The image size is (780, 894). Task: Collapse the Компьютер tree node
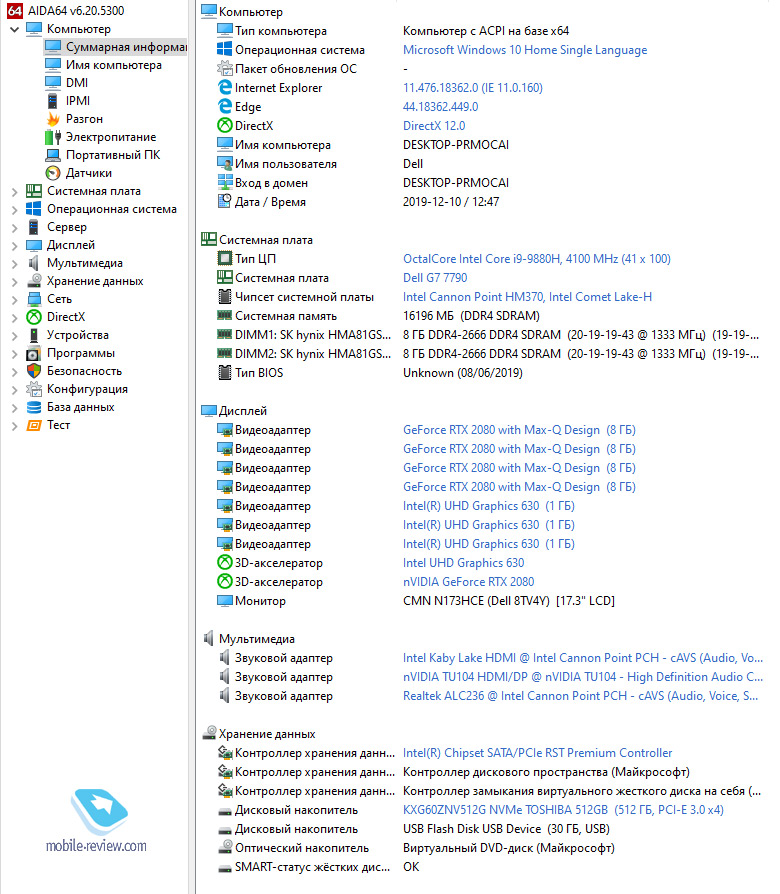[x=15, y=29]
